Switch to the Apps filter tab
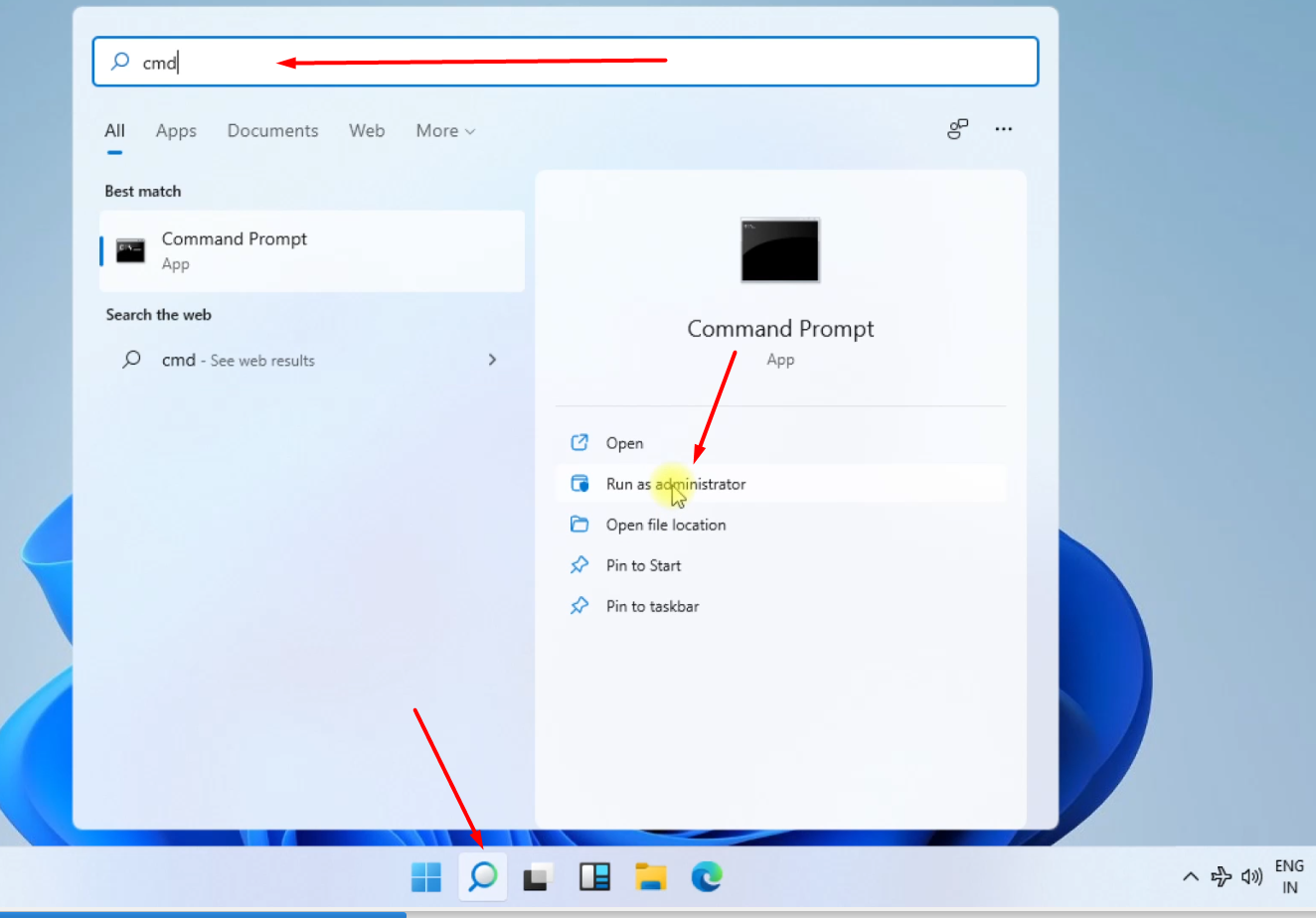Image resolution: width=1316 pixels, height=918 pixels. (x=176, y=131)
